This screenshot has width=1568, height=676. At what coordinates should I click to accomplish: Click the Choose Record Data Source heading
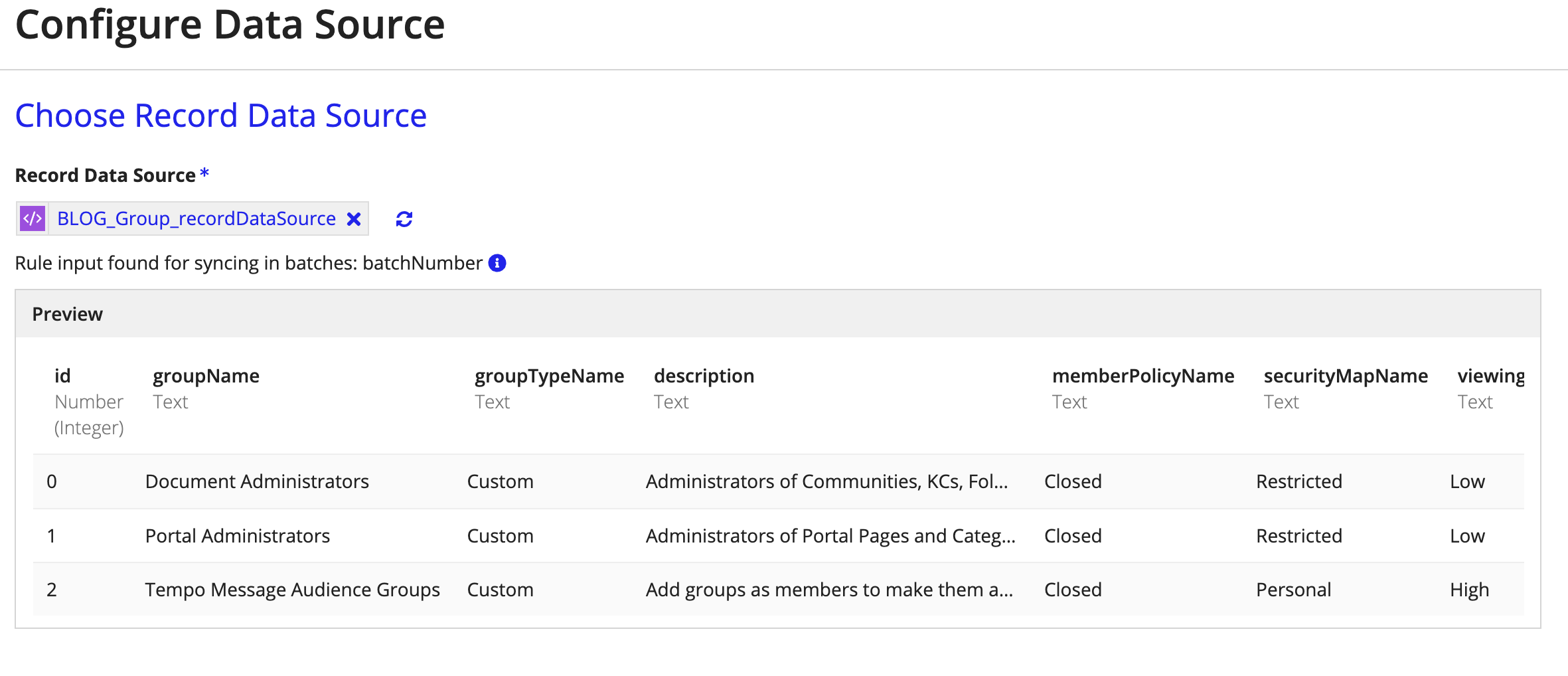click(220, 116)
